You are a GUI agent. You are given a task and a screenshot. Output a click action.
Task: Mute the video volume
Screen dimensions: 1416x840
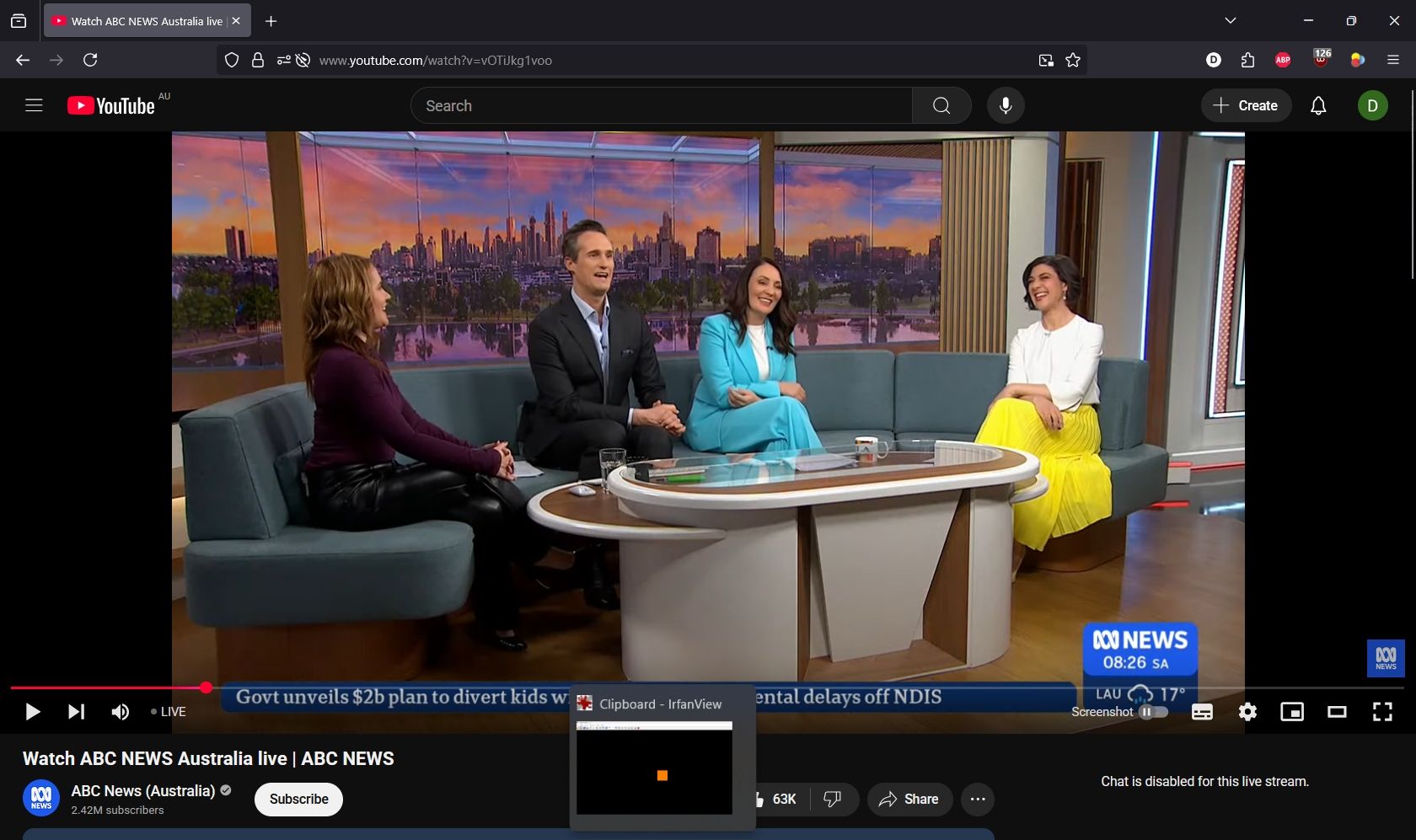121,712
